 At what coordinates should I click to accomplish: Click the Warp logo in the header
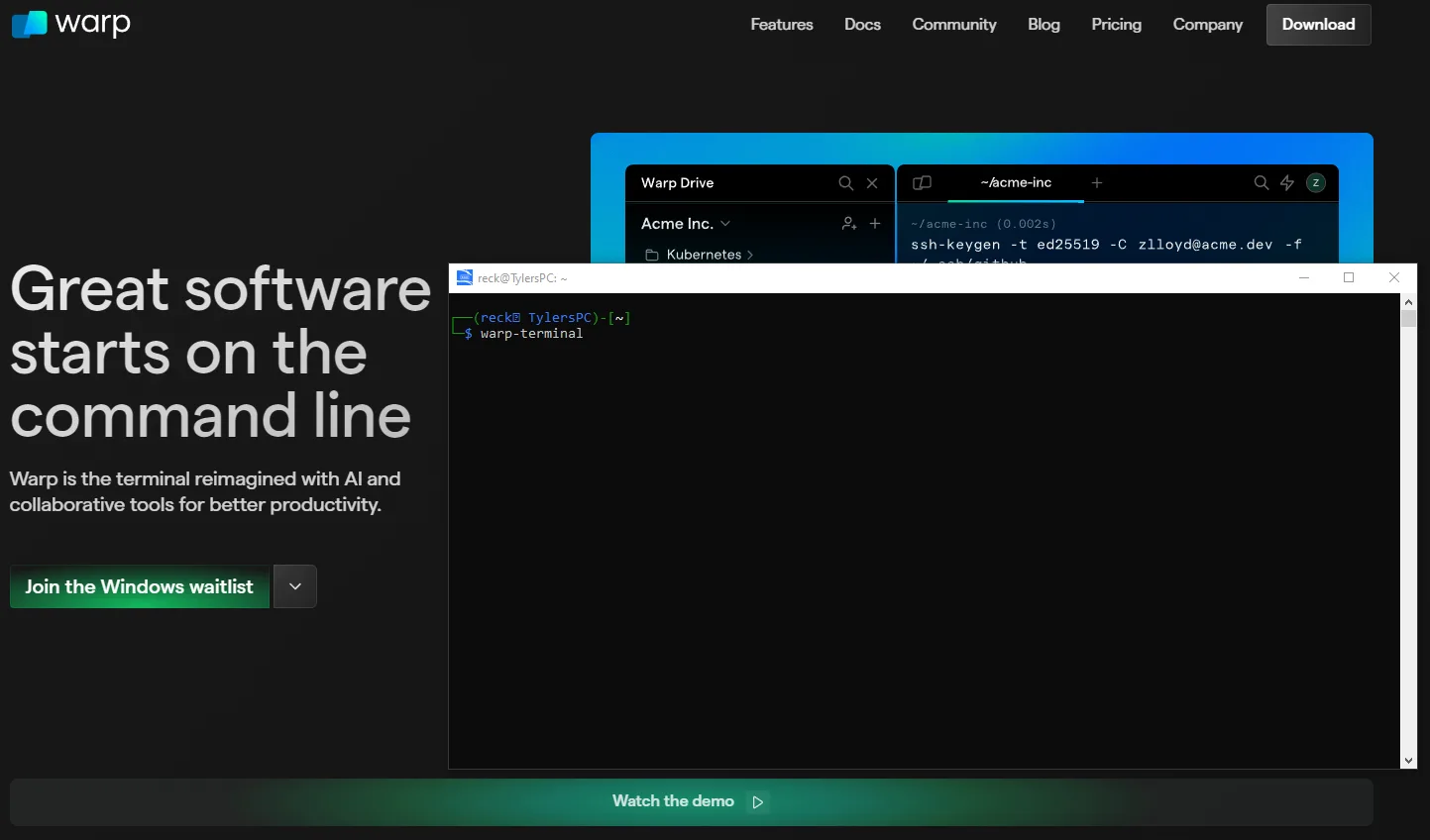(x=70, y=23)
